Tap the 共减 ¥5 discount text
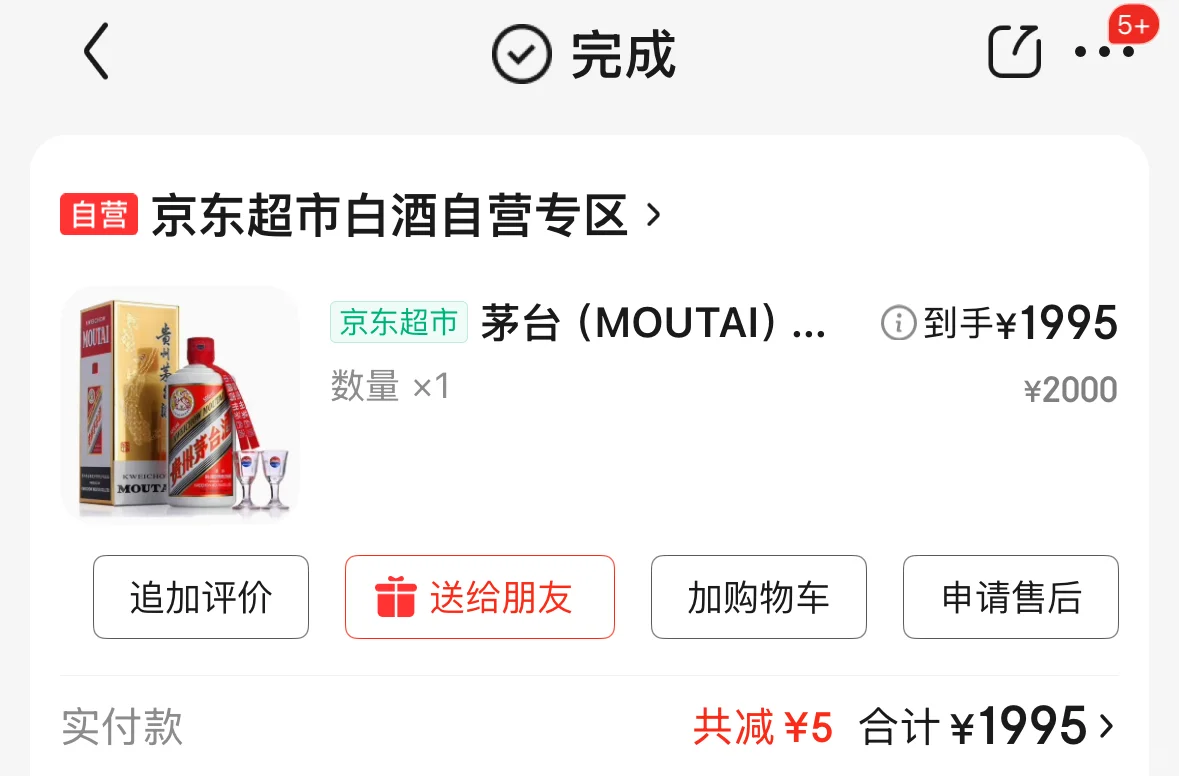Screen dimensions: 1179x776 (x=762, y=727)
